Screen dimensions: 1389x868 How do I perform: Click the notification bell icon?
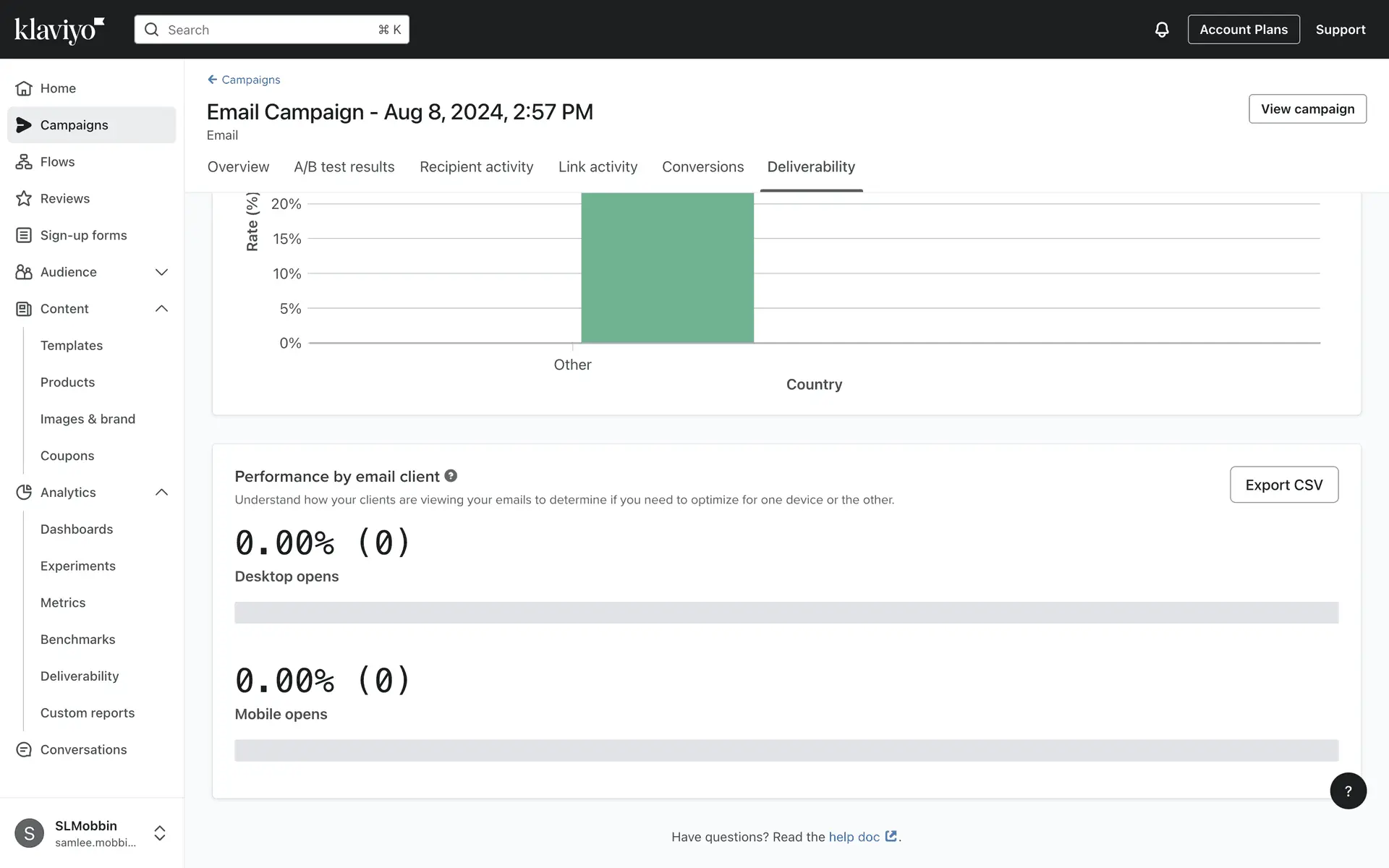point(1161,30)
